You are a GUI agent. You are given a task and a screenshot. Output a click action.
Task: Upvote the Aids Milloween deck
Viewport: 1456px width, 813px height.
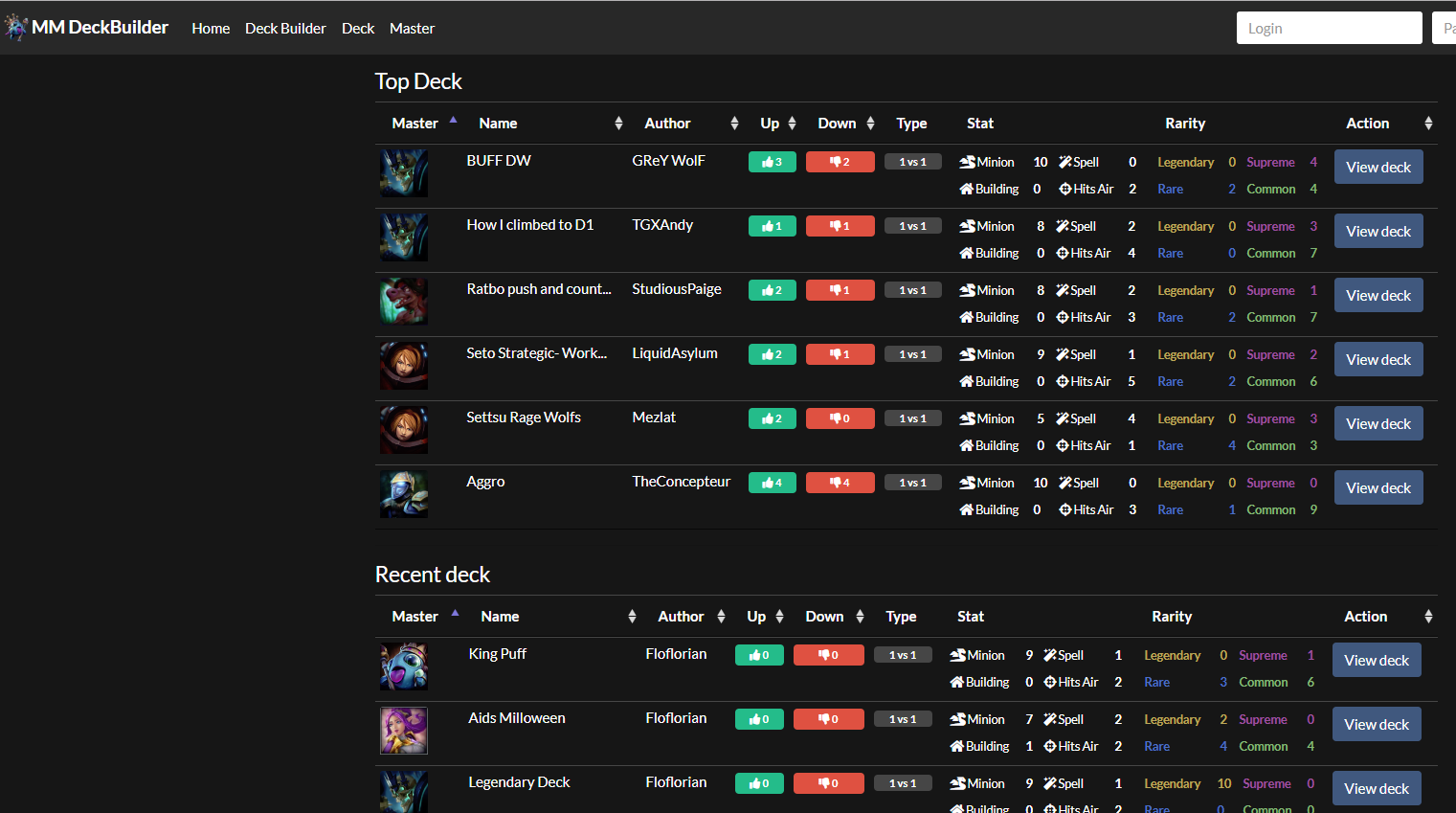coord(759,719)
